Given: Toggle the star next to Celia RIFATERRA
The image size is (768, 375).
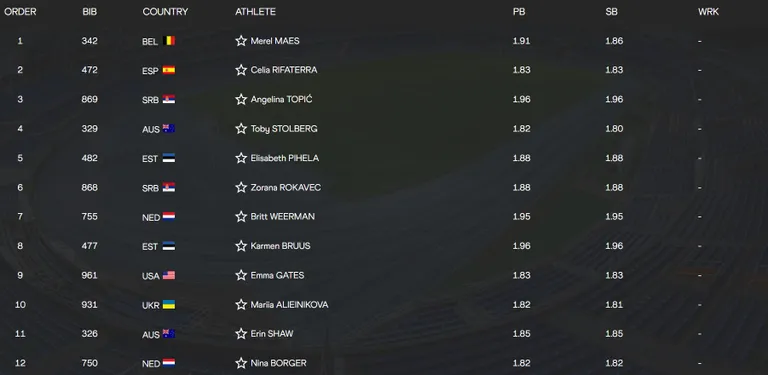Looking at the screenshot, I should point(241,70).
